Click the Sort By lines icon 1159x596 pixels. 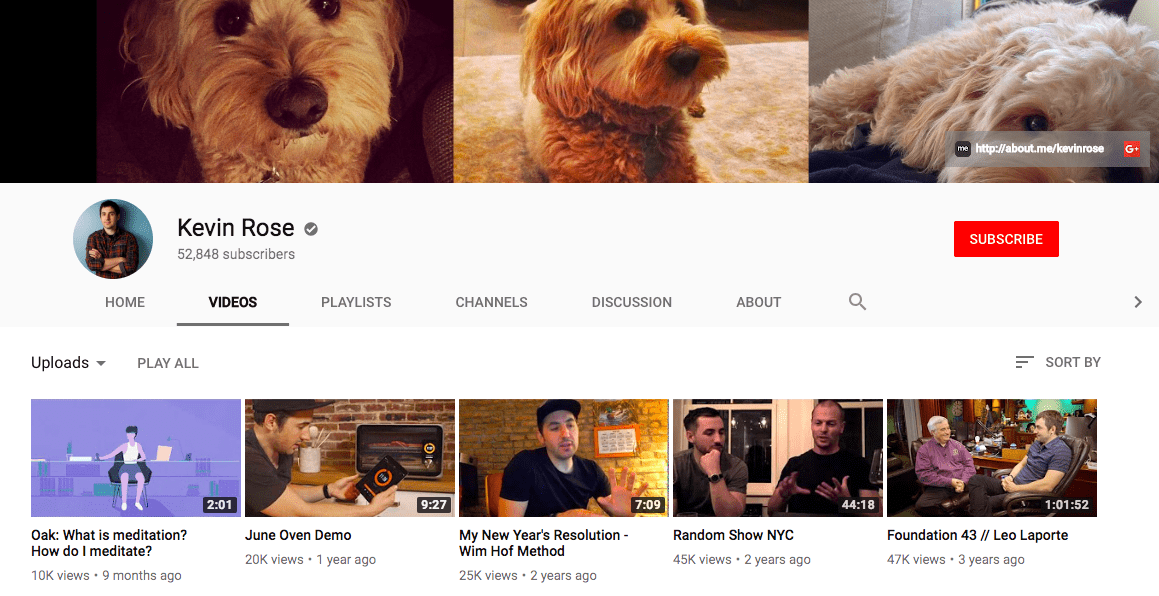tap(1024, 362)
